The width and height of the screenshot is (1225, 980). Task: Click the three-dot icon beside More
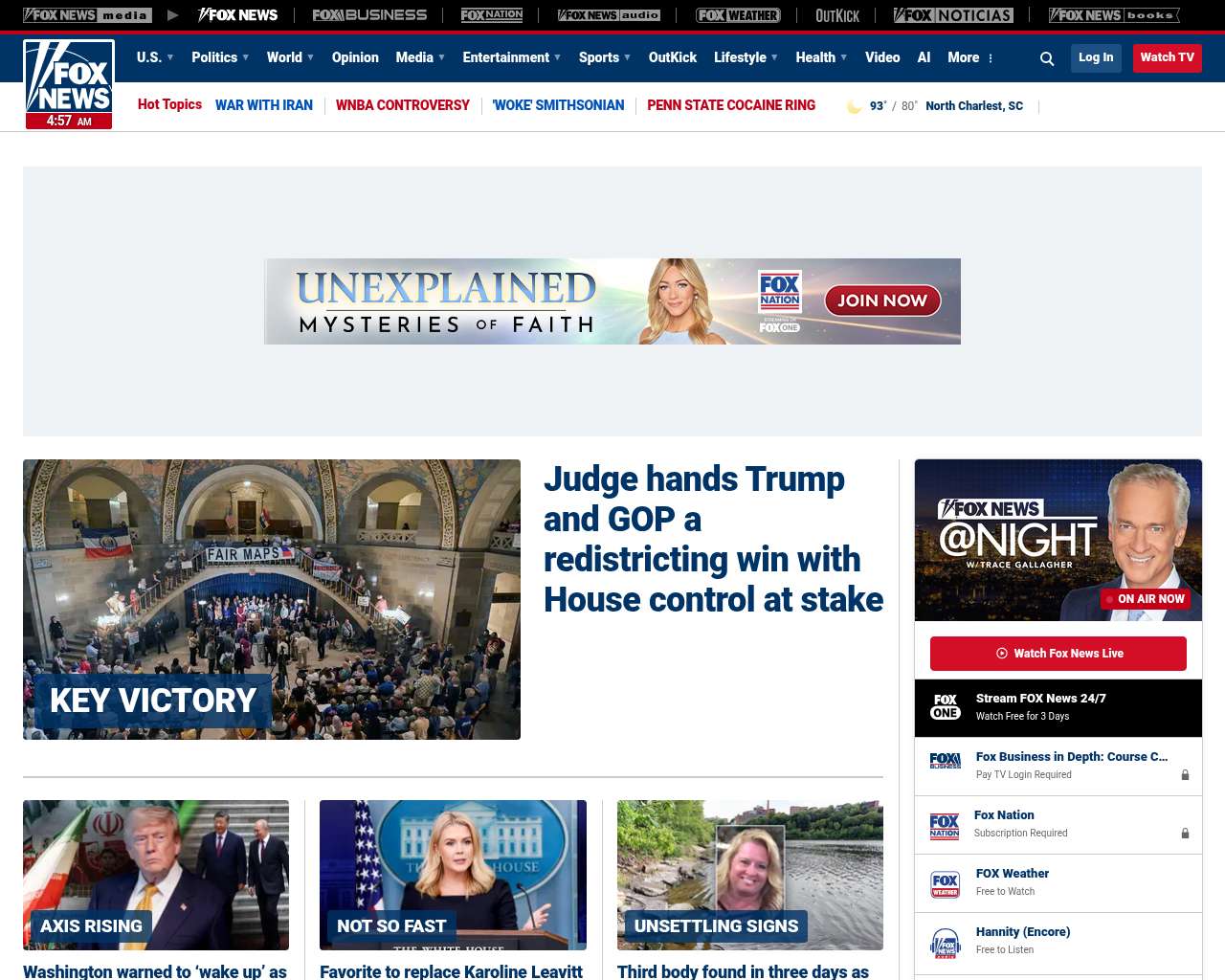[991, 58]
